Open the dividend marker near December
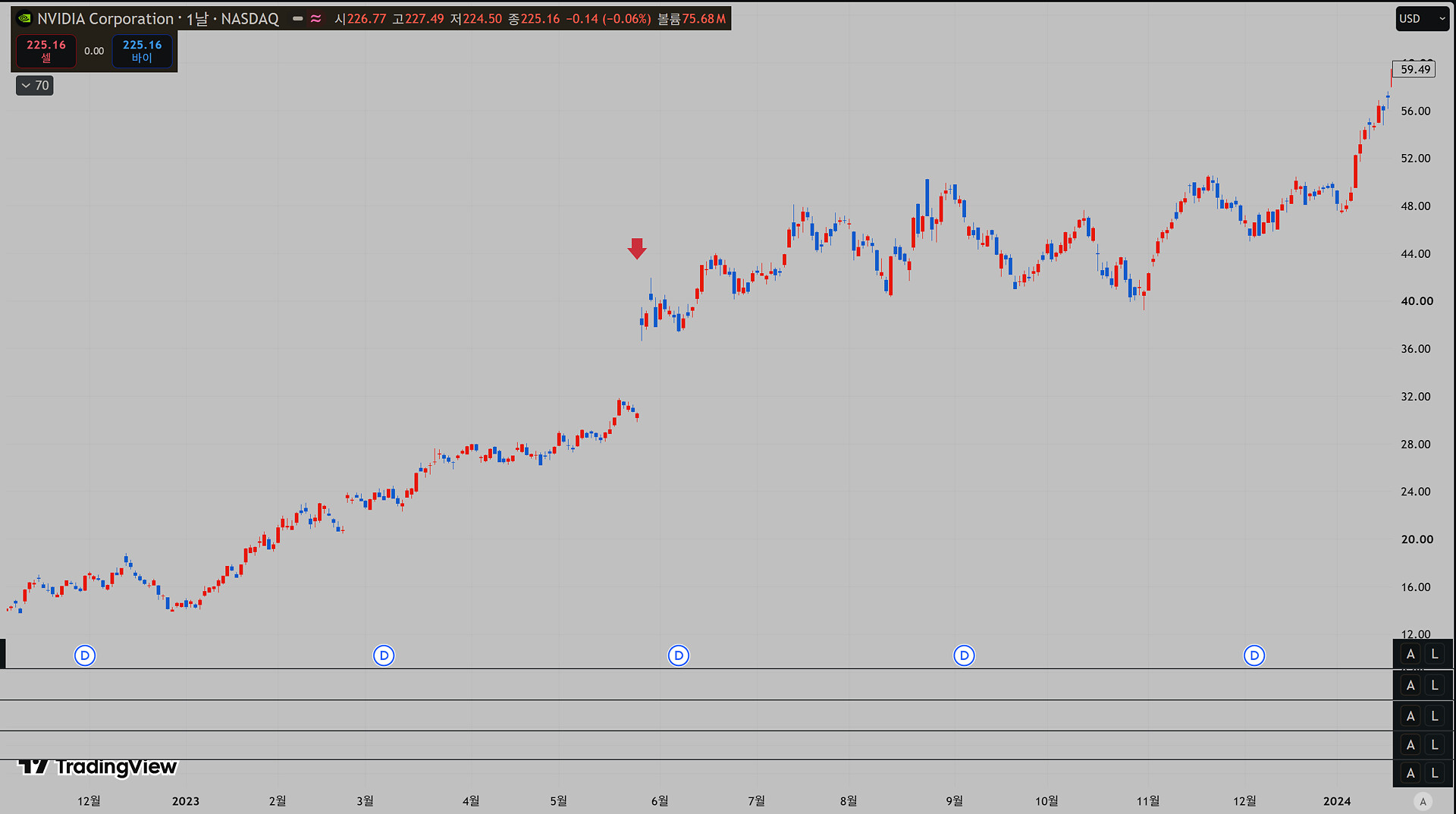This screenshot has height=814, width=1456. click(85, 655)
